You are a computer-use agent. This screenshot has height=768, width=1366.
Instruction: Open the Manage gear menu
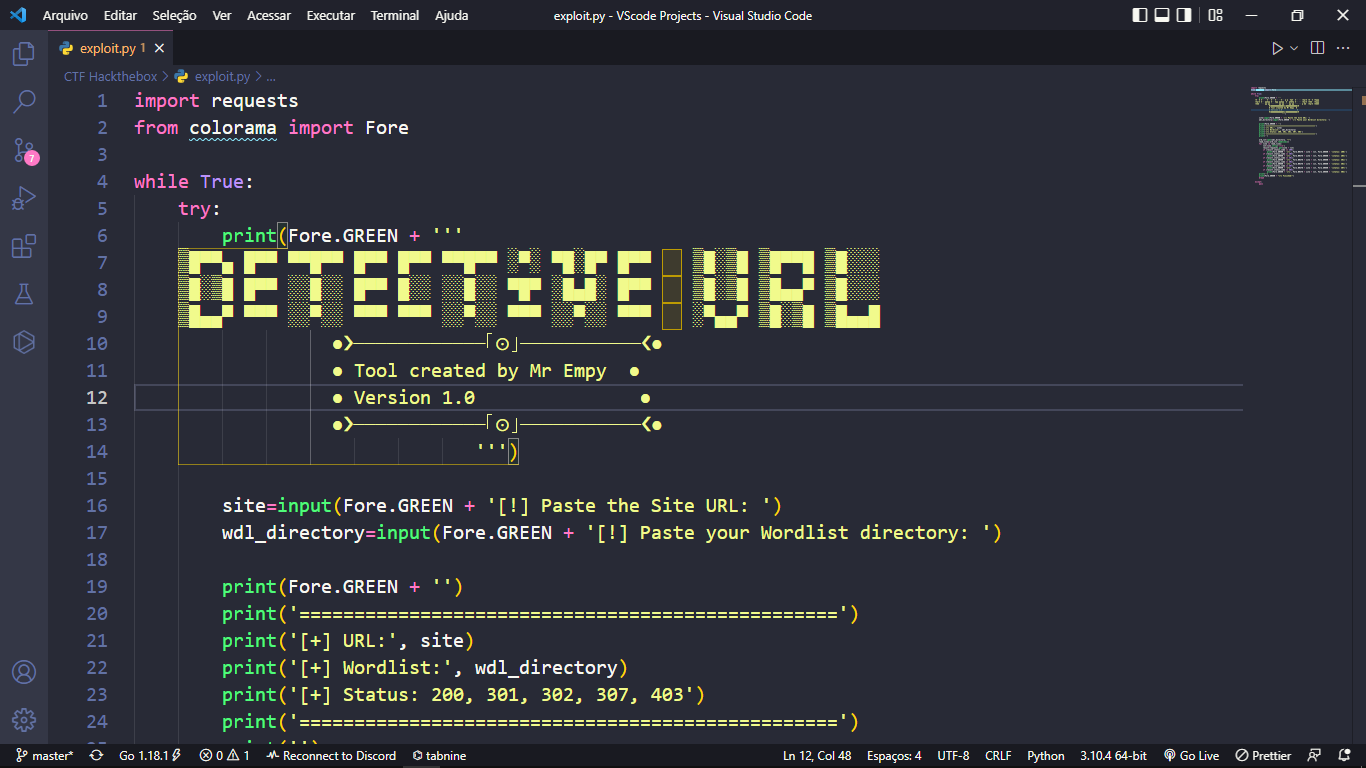click(24, 720)
